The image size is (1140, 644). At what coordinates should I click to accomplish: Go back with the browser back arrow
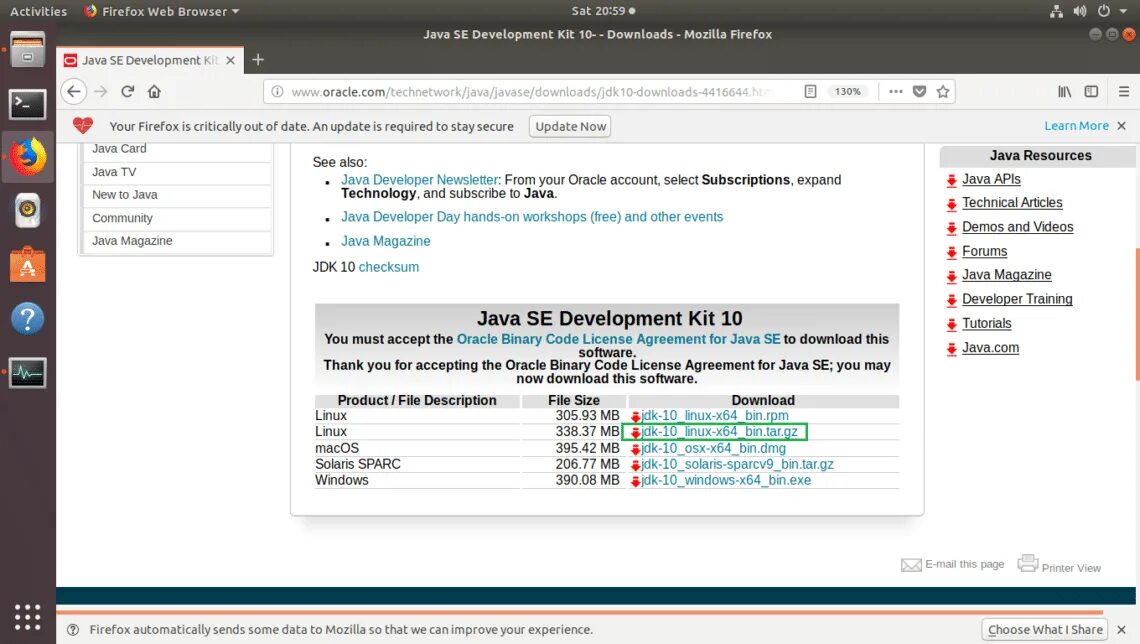73,92
